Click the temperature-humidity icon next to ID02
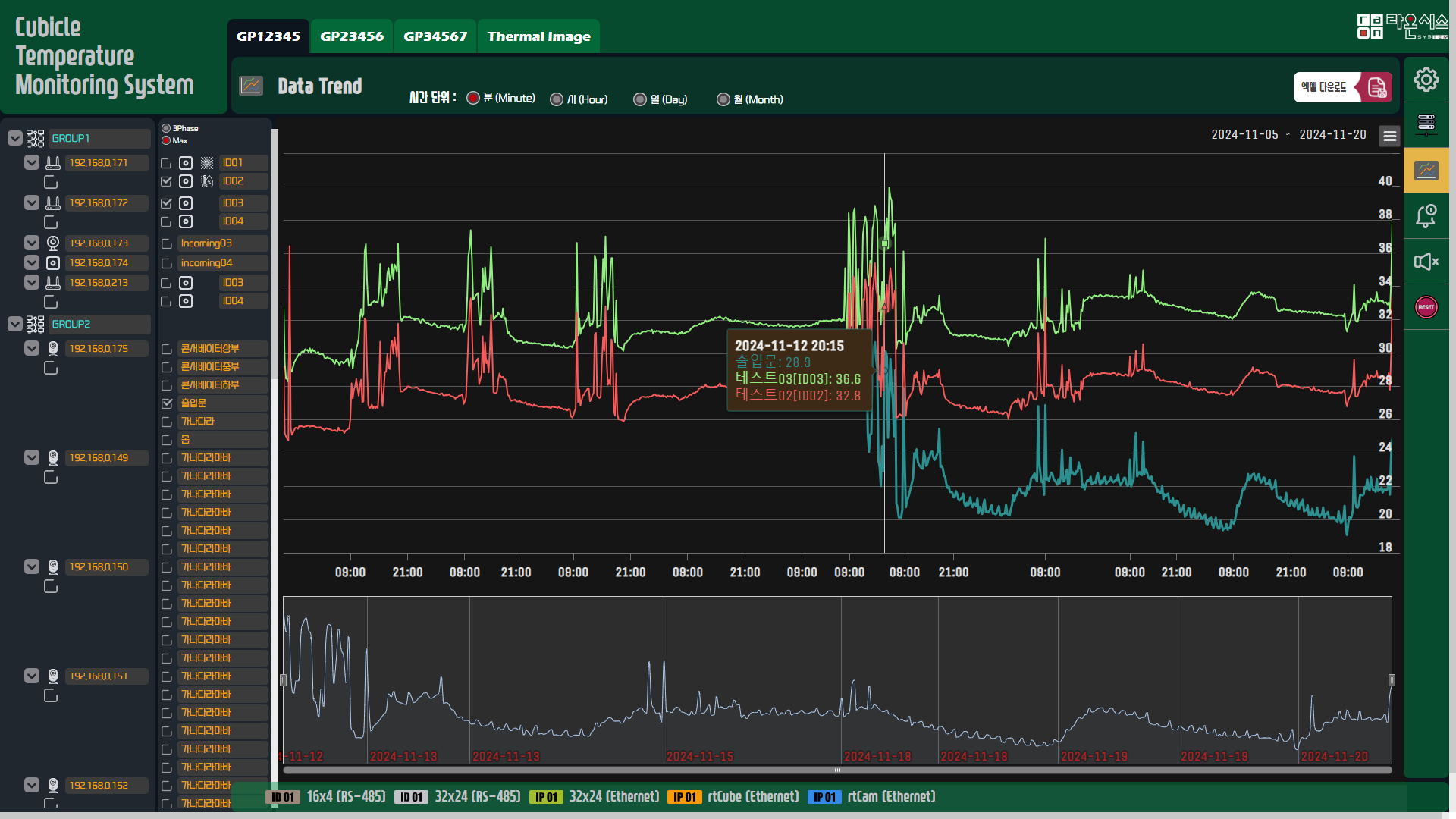The image size is (1456, 819). click(207, 181)
